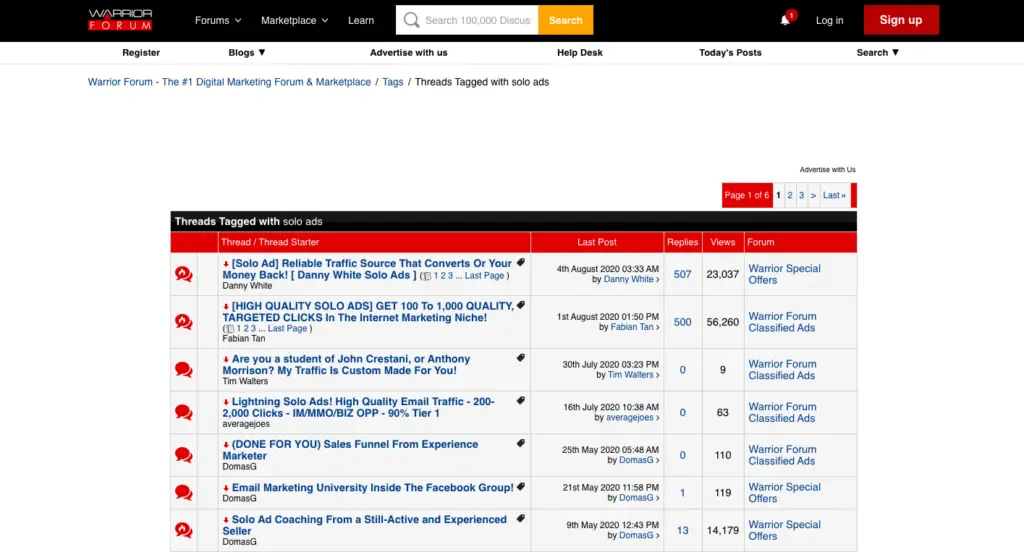Click tag icon on Reliable Traffic Source thread
The image size is (1024, 552).
click(x=520, y=263)
